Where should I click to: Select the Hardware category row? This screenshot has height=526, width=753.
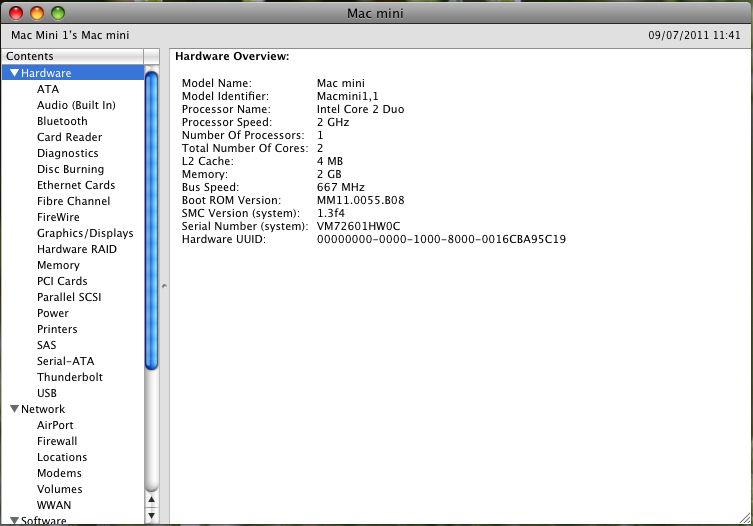[73, 73]
